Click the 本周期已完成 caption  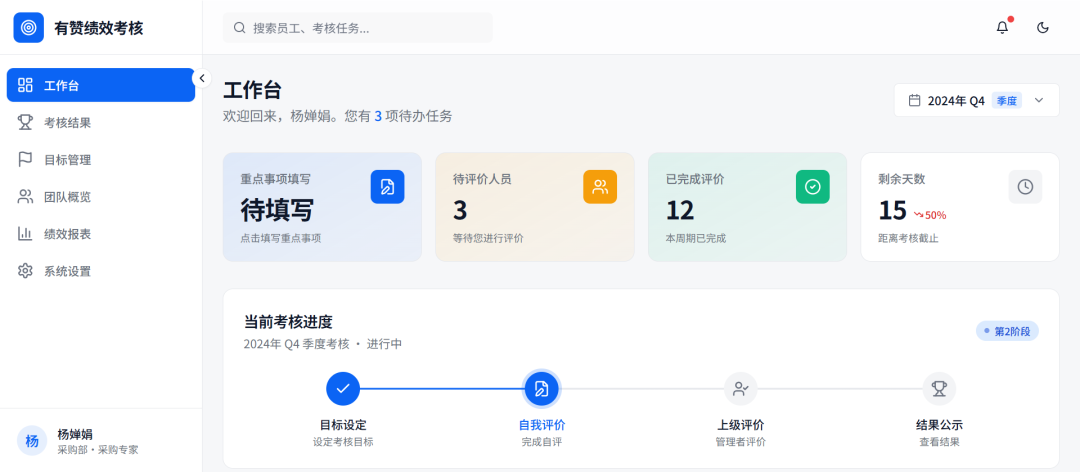(696, 238)
